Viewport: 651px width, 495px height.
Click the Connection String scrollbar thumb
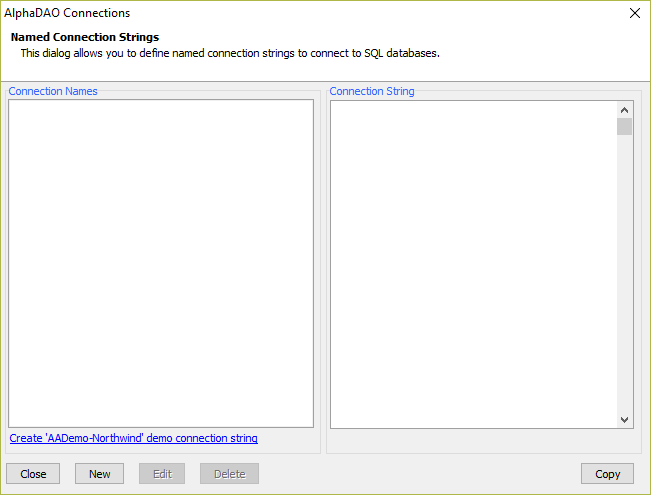point(624,127)
